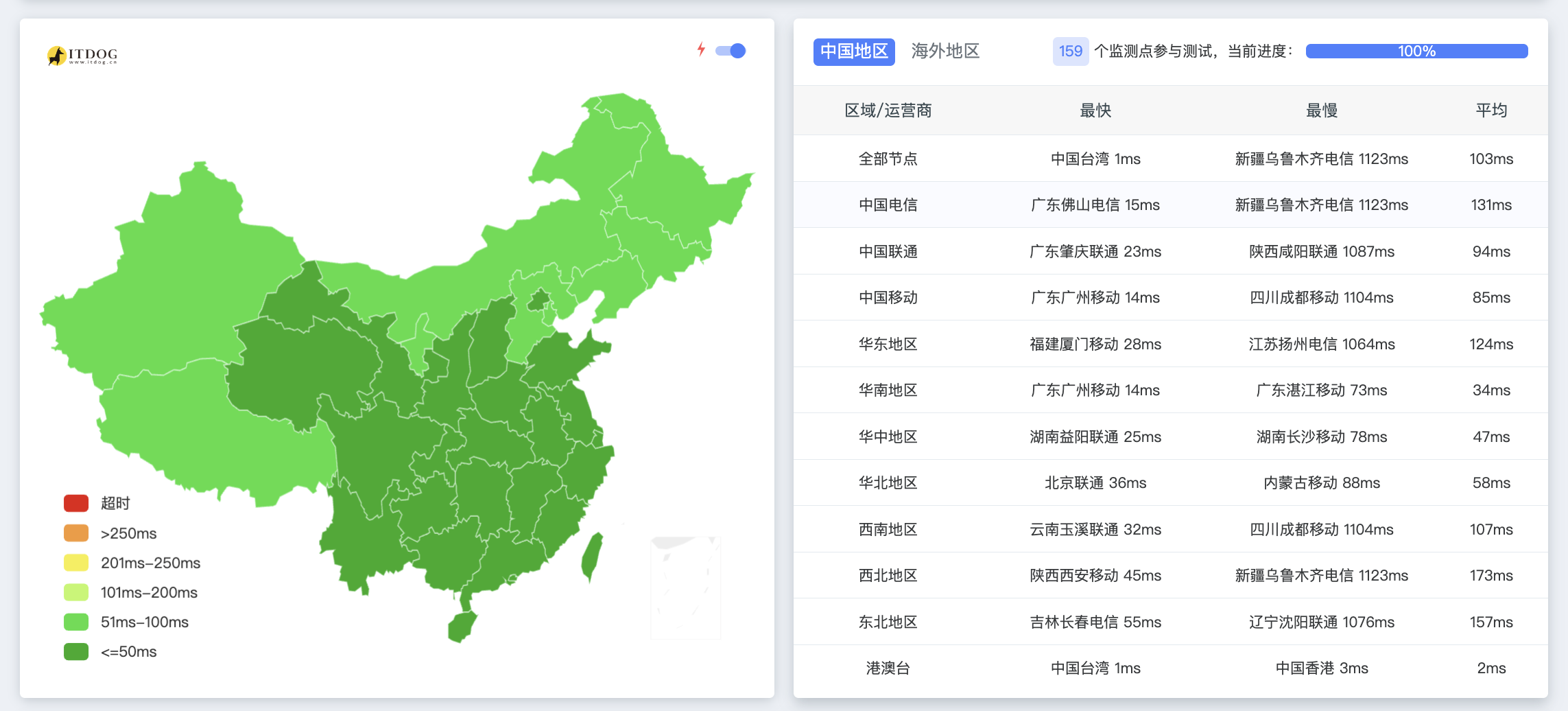Click the 最快 column header
Screen dimensions: 1568x711
click(1095, 110)
